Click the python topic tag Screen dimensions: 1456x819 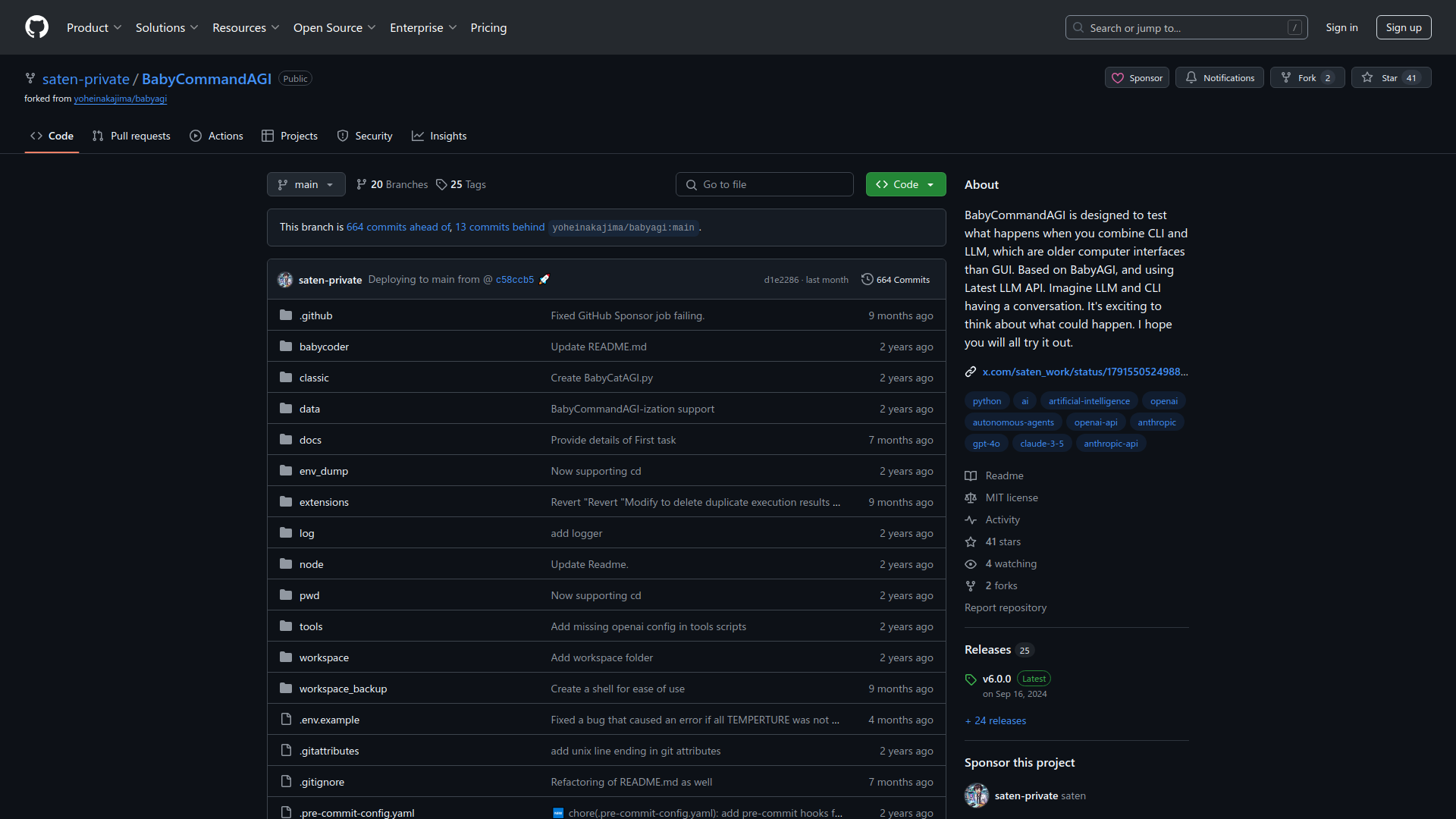point(987,401)
